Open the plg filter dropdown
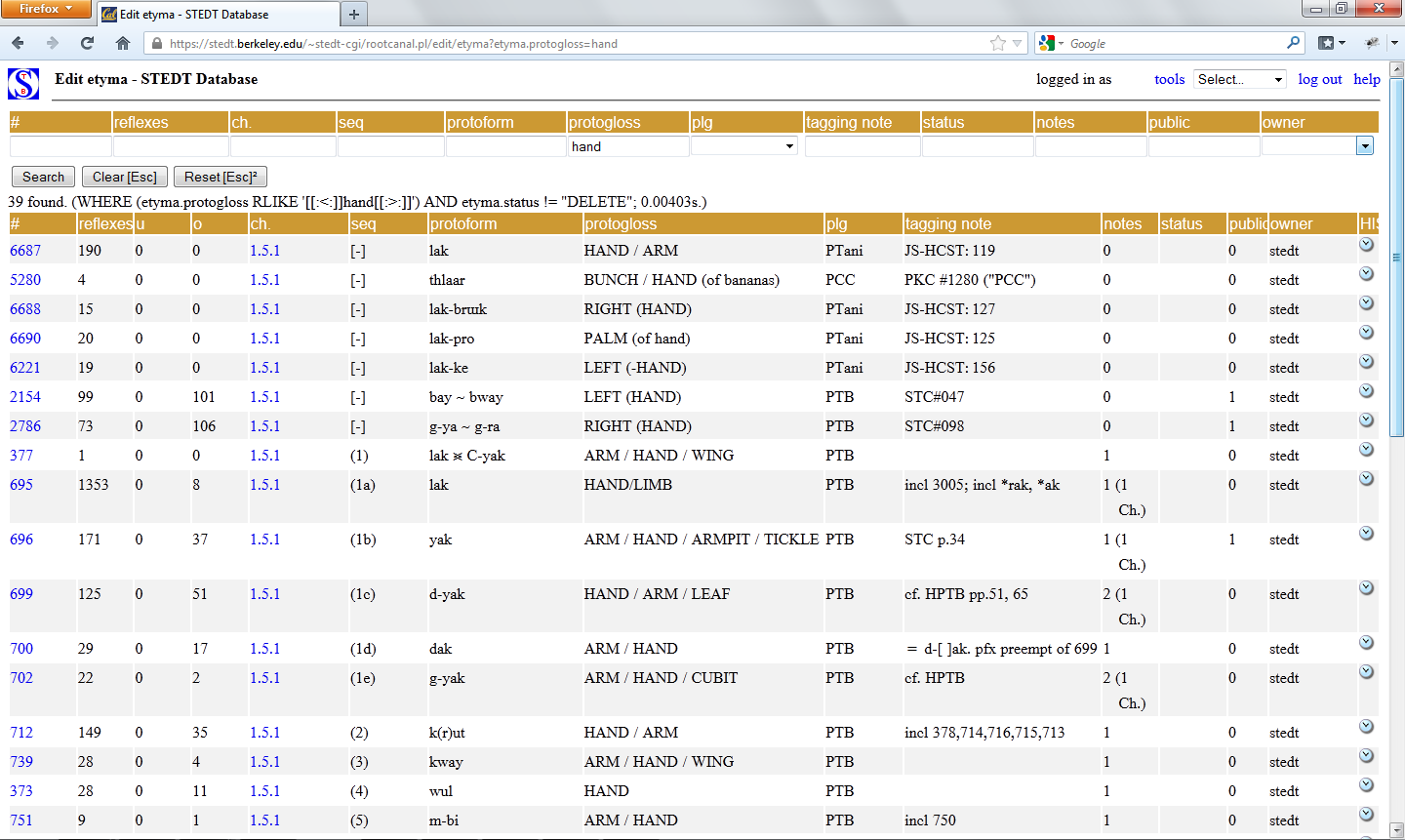Screen dimensions: 1405x840 click(743, 146)
